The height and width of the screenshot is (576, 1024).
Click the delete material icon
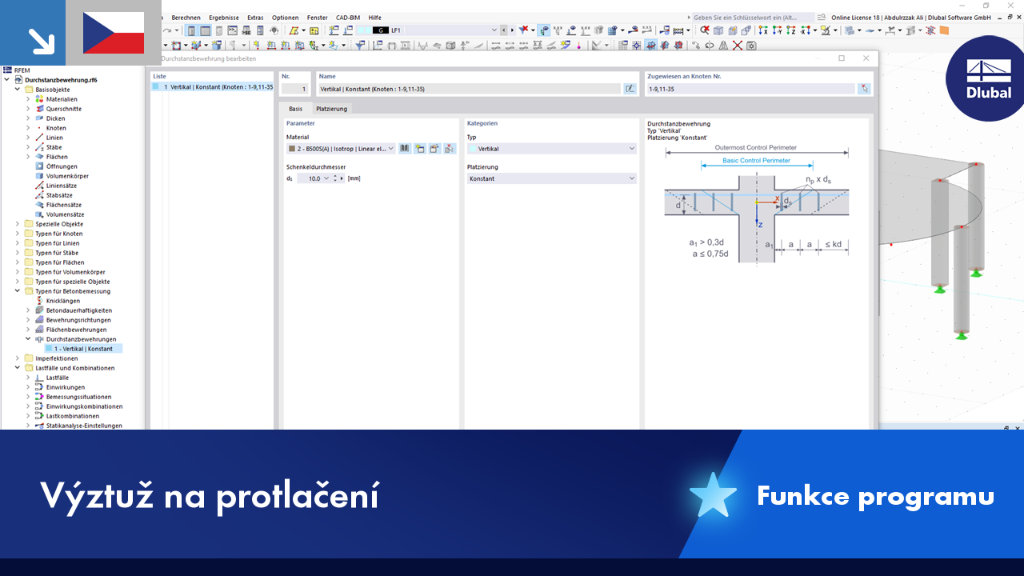tap(449, 149)
